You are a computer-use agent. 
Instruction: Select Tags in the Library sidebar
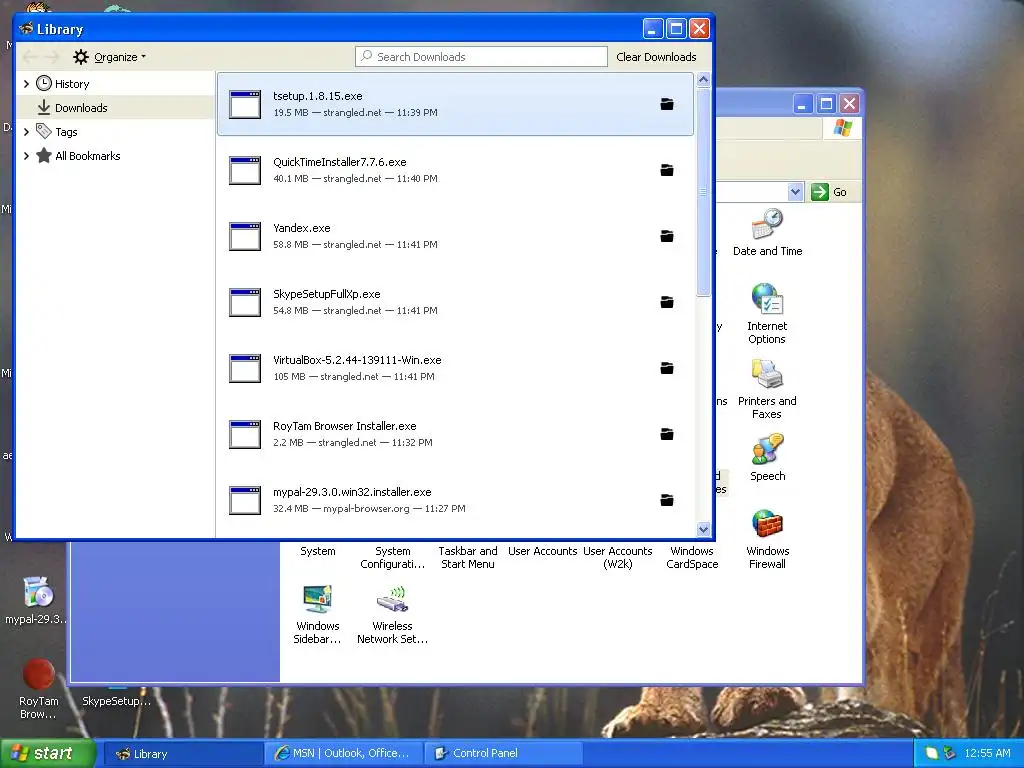click(x=66, y=132)
